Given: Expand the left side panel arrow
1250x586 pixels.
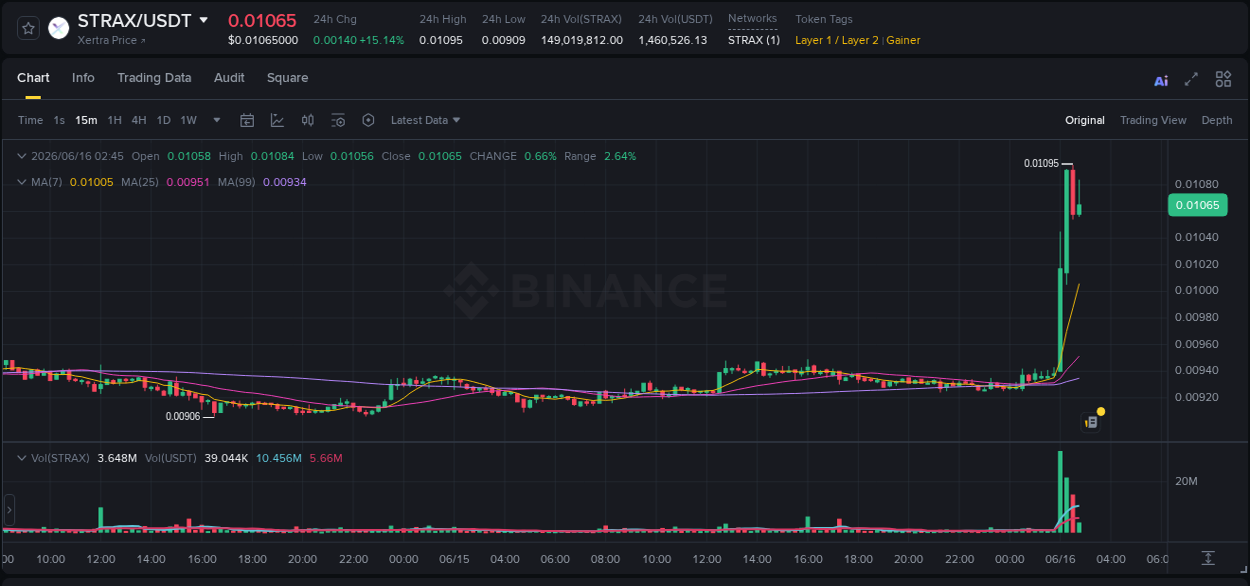Looking at the screenshot, I should coord(8,510).
